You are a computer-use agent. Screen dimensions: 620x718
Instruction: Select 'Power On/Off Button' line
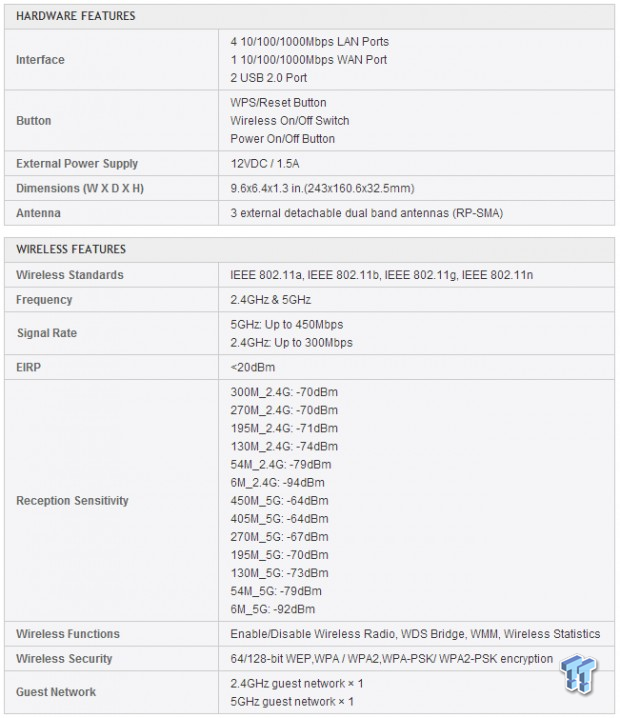[283, 139]
